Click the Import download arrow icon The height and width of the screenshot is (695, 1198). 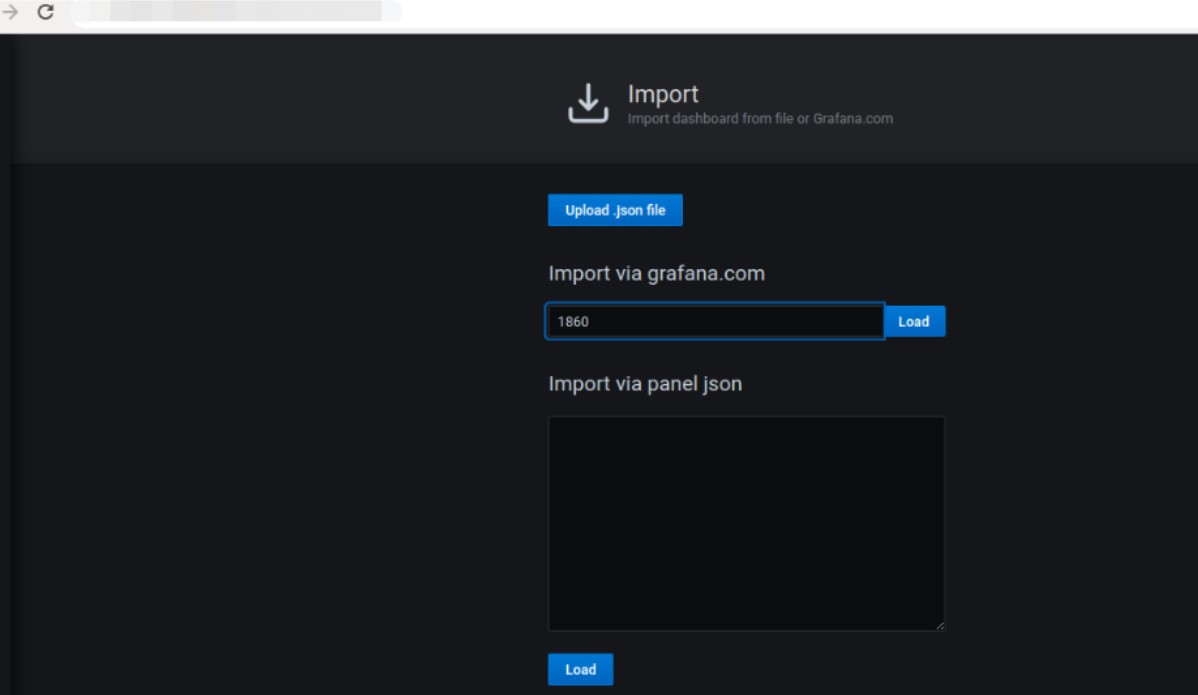click(588, 104)
